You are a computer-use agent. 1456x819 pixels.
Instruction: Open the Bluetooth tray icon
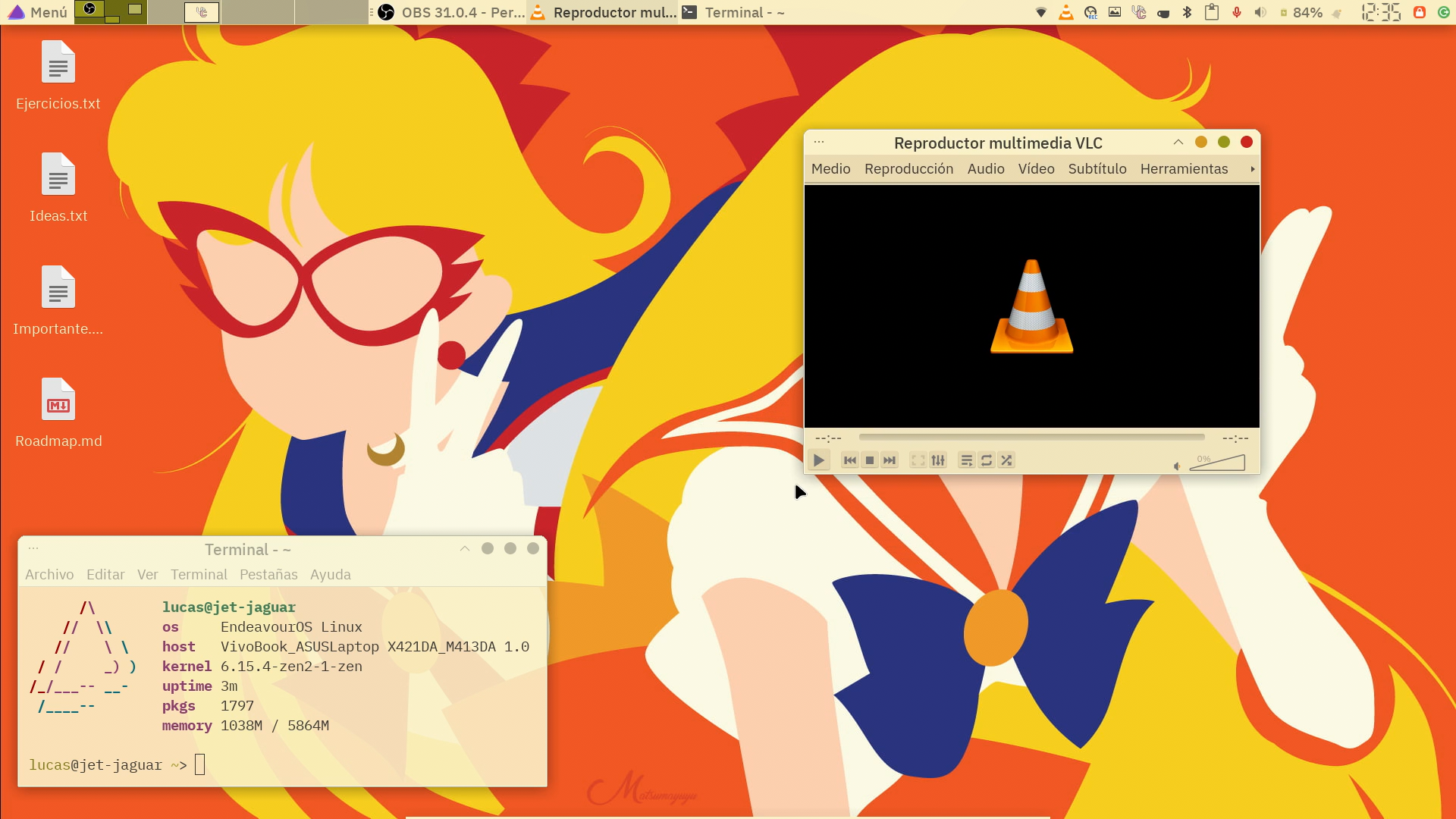tap(1188, 12)
